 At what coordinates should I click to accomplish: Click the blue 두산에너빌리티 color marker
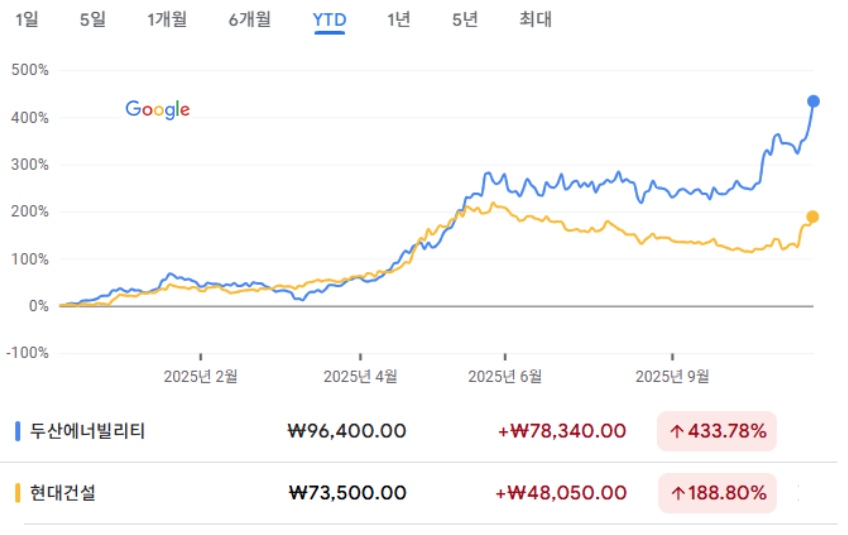(x=18, y=432)
